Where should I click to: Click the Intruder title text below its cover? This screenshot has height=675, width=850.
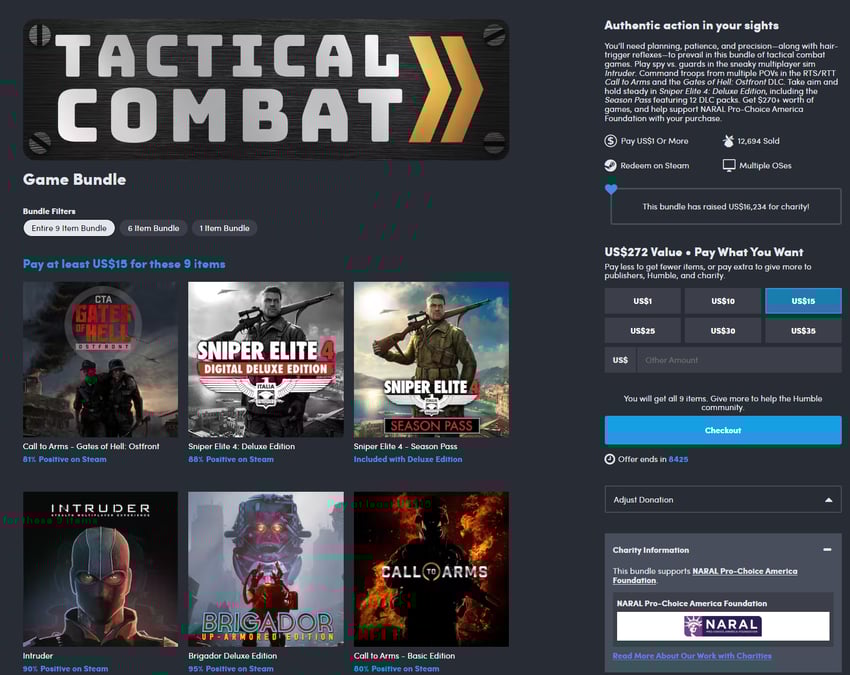point(38,656)
